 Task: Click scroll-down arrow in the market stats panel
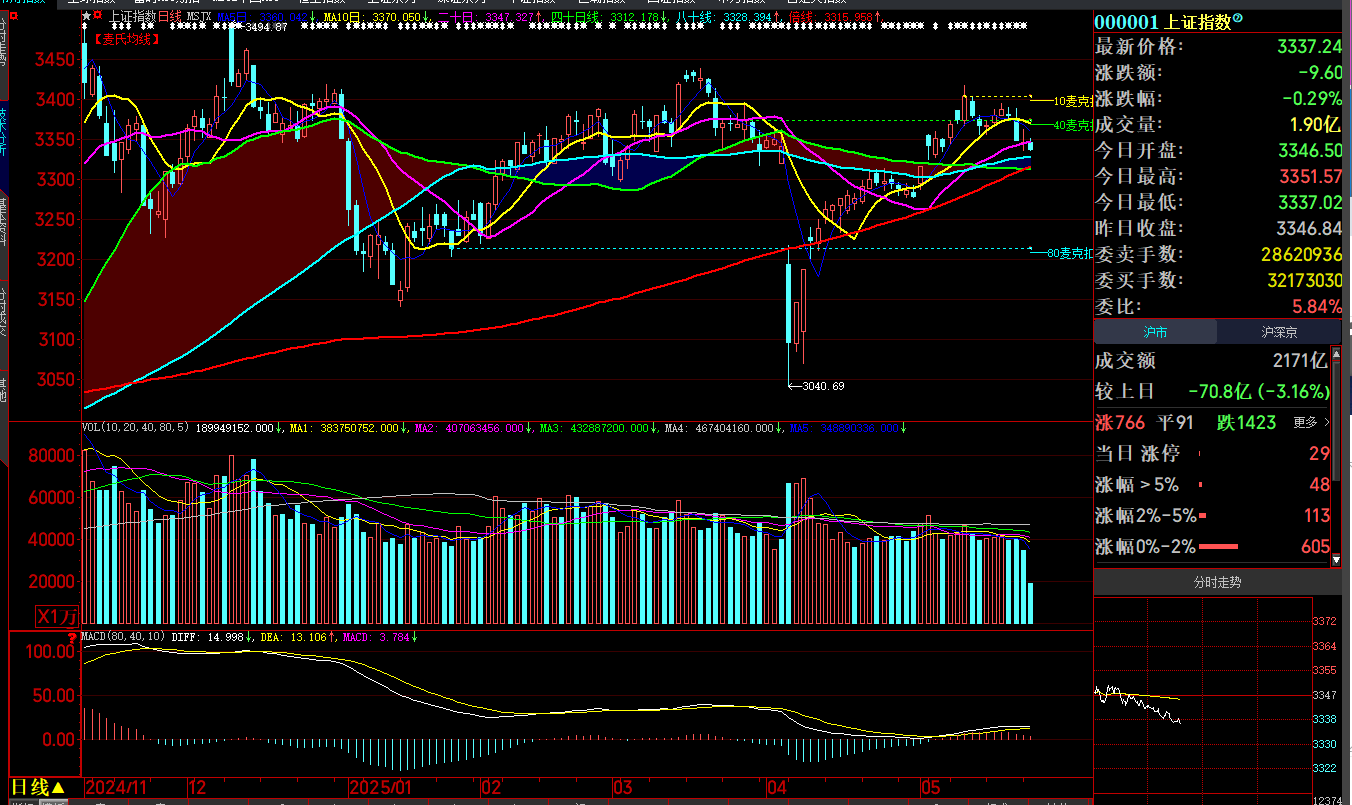pyautogui.click(x=1337, y=559)
